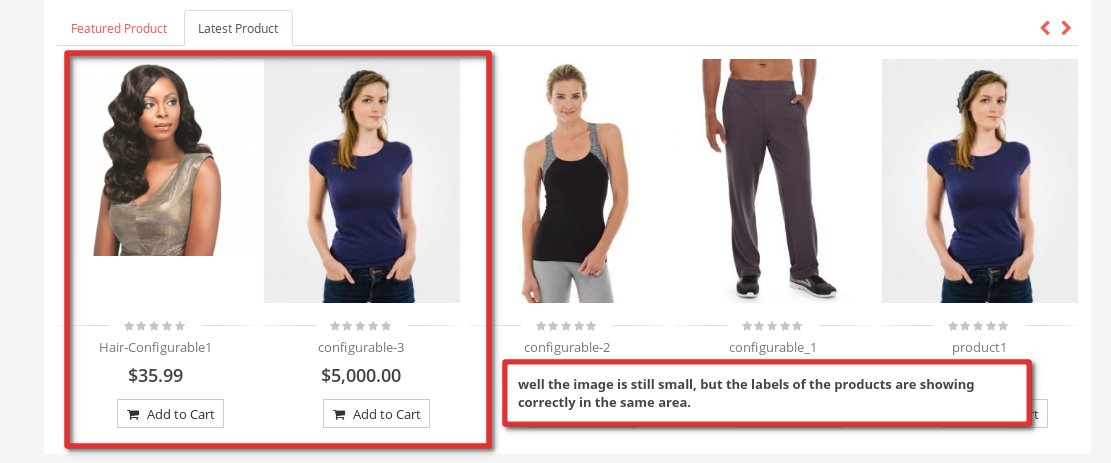Rate Hair-Configurable1 using its star rating
The height and width of the screenshot is (463, 1111).
click(x=154, y=326)
